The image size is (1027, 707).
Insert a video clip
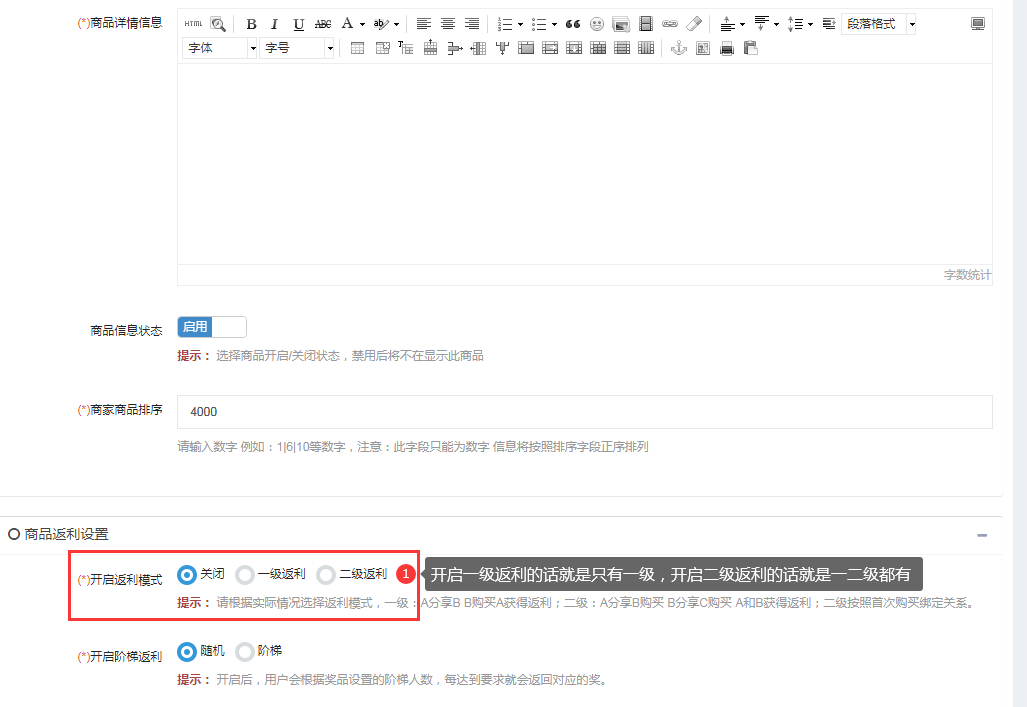646,24
